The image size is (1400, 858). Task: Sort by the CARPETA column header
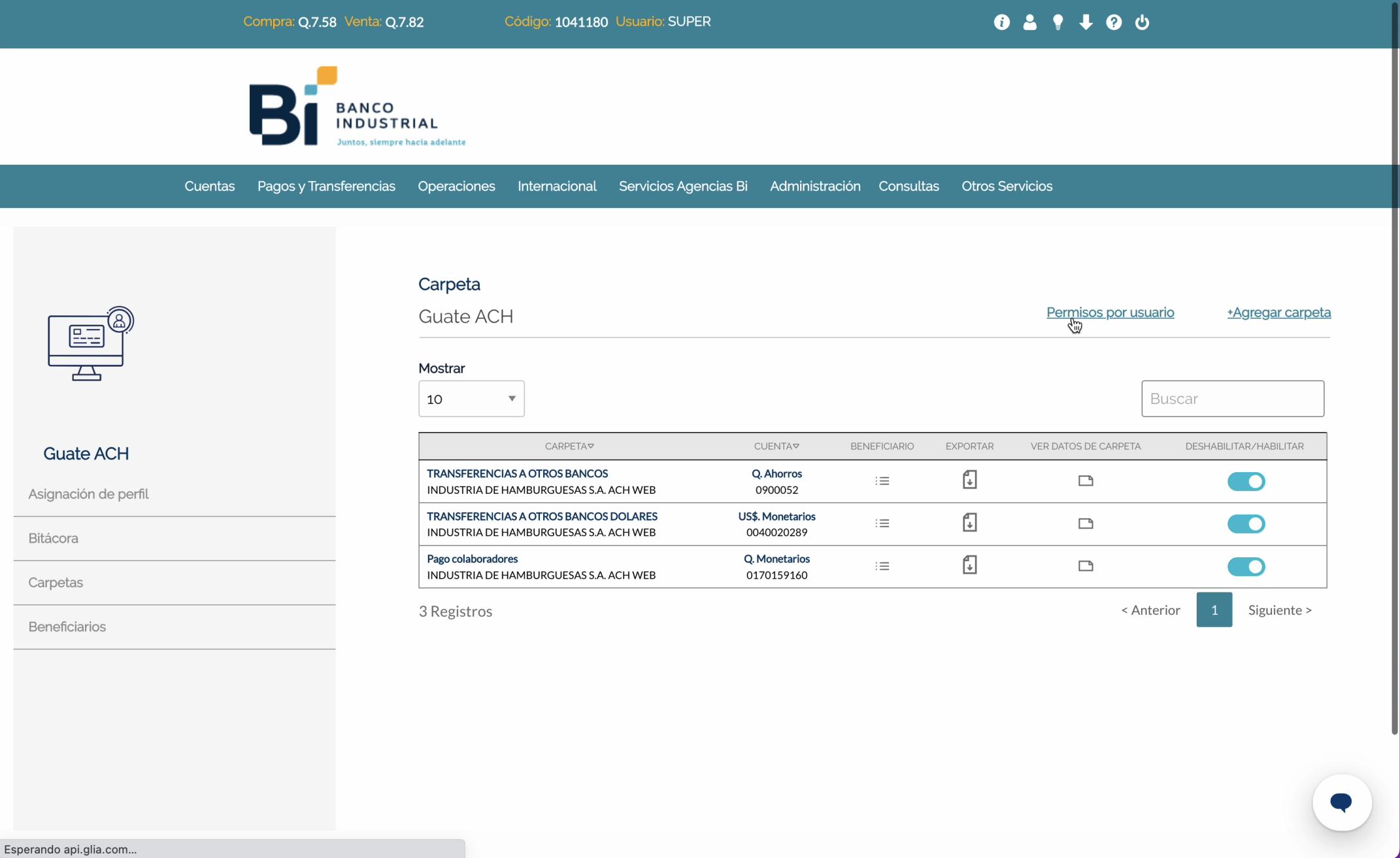[569, 446]
